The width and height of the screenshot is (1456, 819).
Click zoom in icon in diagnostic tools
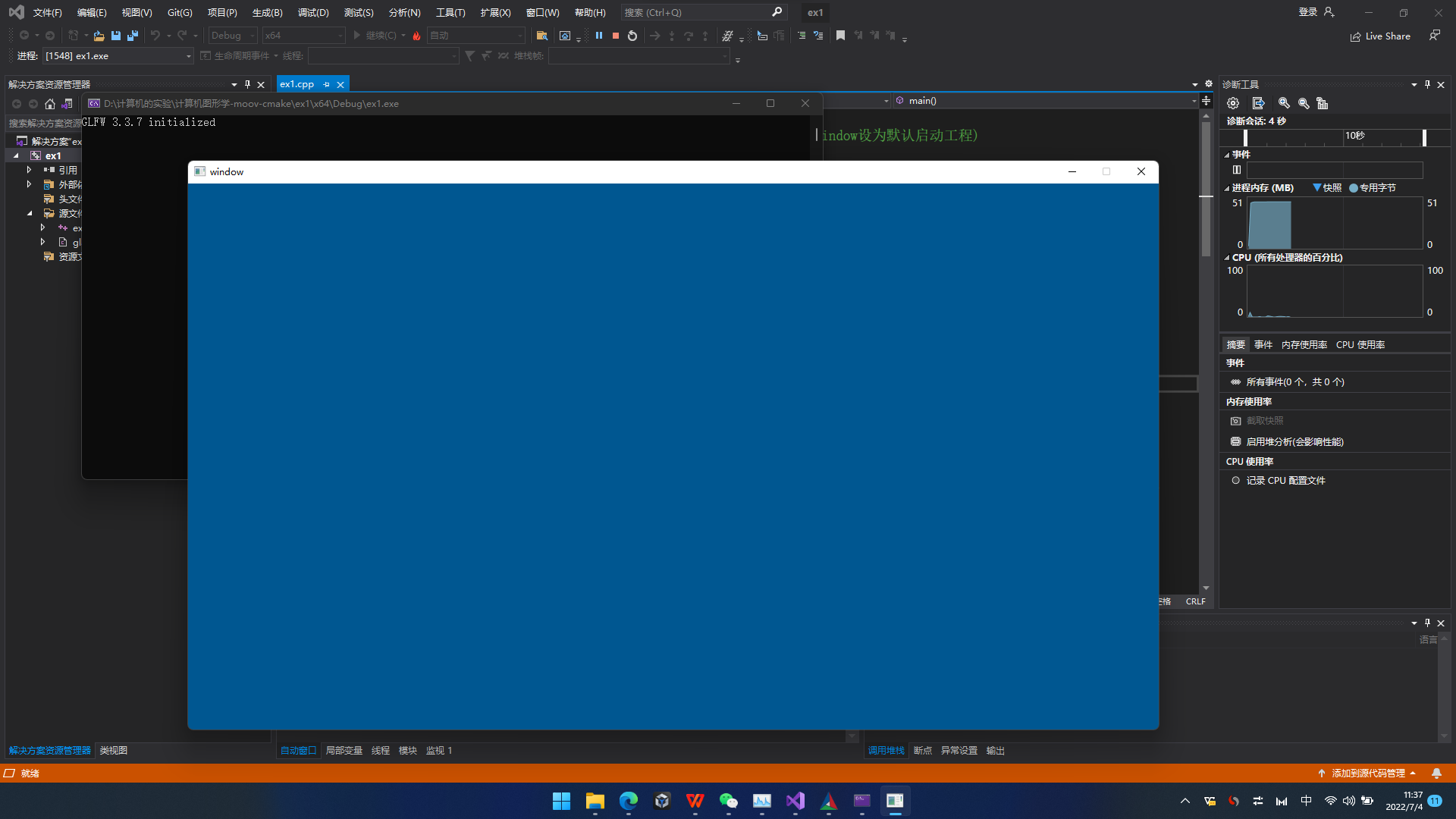coord(1284,103)
